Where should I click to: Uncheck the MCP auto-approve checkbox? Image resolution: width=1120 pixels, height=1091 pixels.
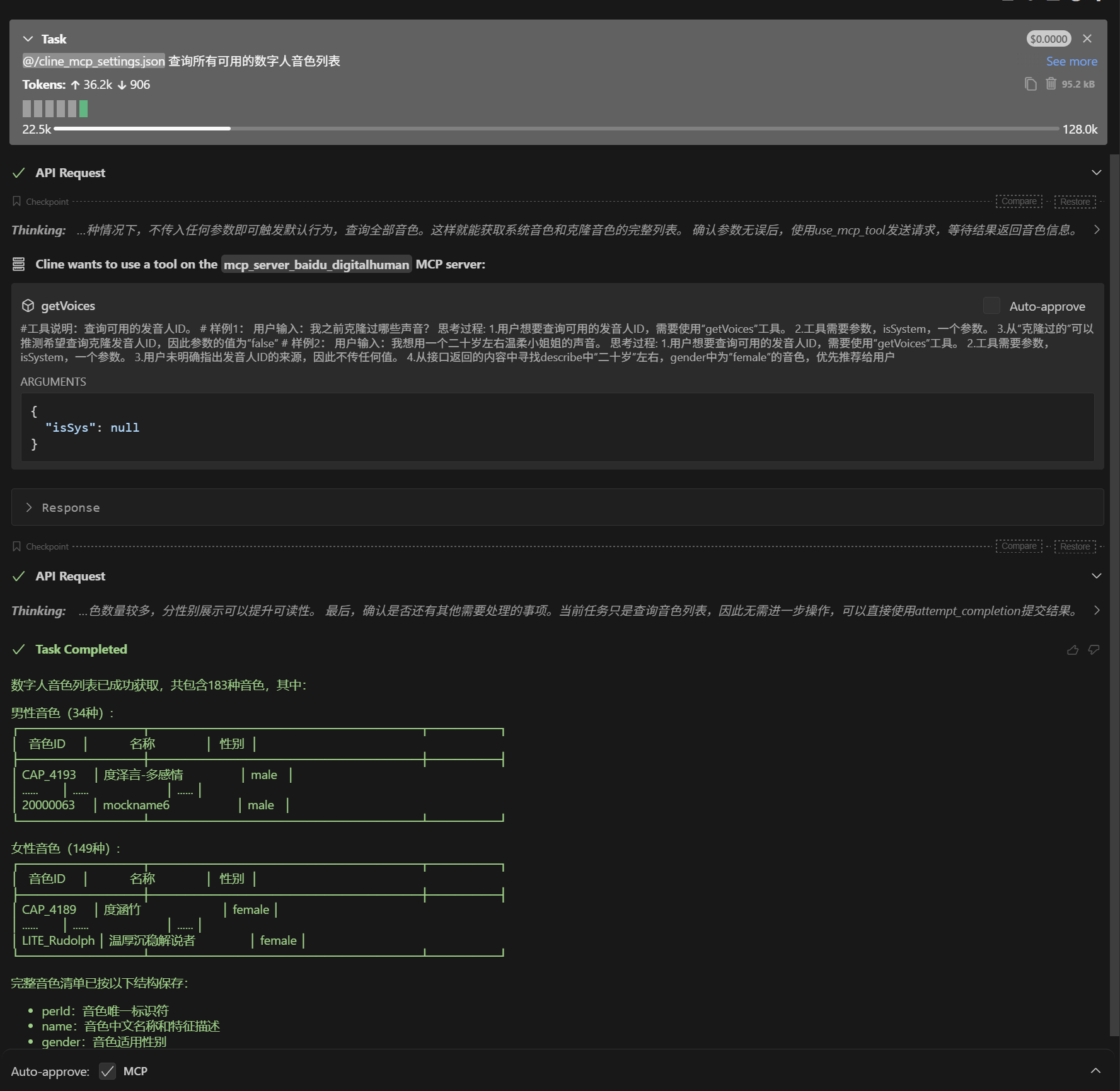(x=107, y=1071)
